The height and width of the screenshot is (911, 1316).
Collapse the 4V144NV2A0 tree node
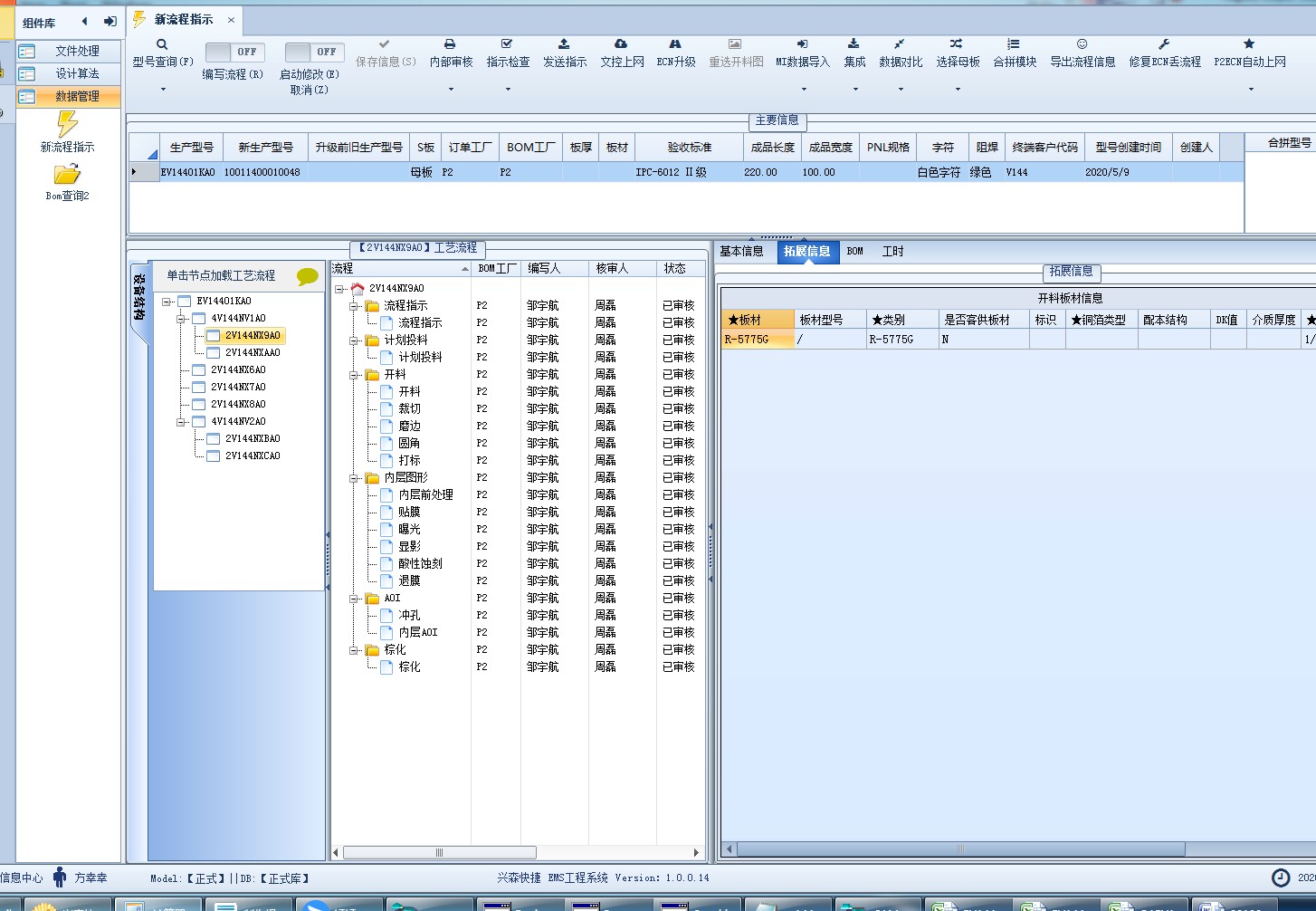[181, 422]
